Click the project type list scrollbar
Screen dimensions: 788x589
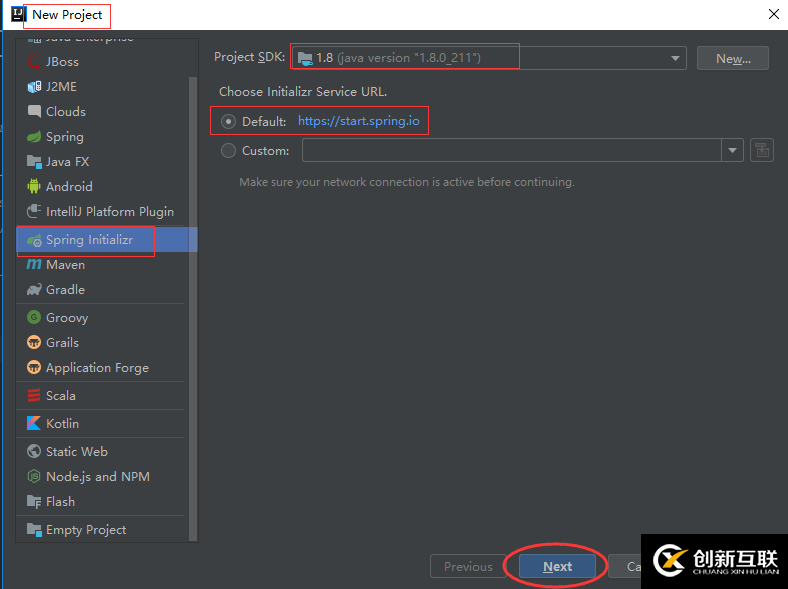(193, 309)
